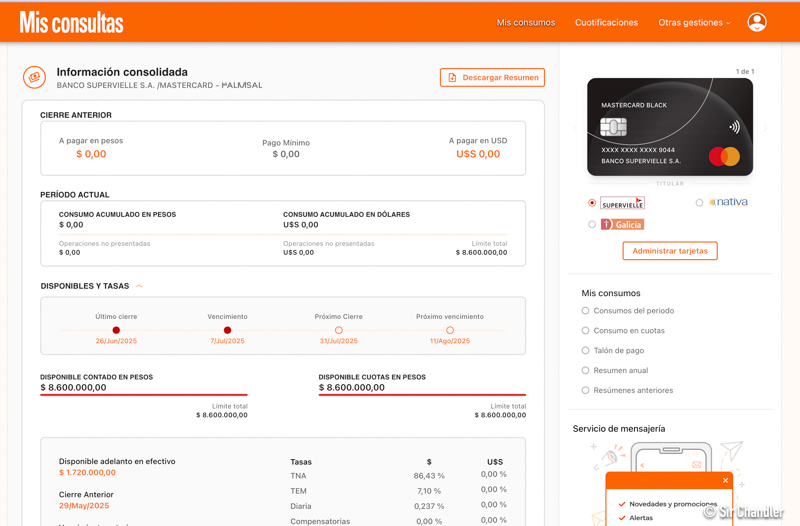Image resolution: width=800 pixels, height=526 pixels.
Task: Close the notifications popup
Action: 726,481
